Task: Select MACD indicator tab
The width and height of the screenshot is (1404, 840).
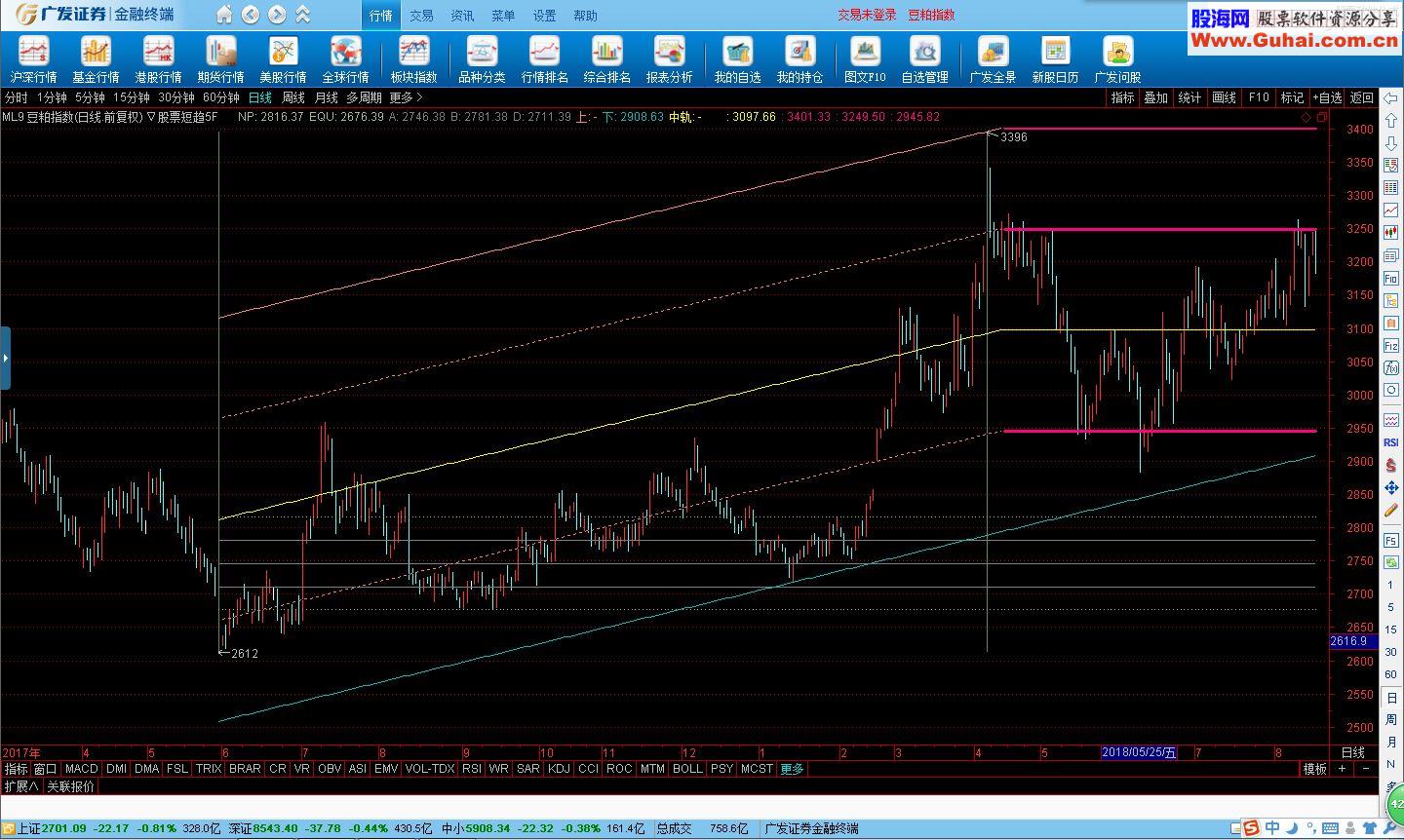Action: coord(82,769)
